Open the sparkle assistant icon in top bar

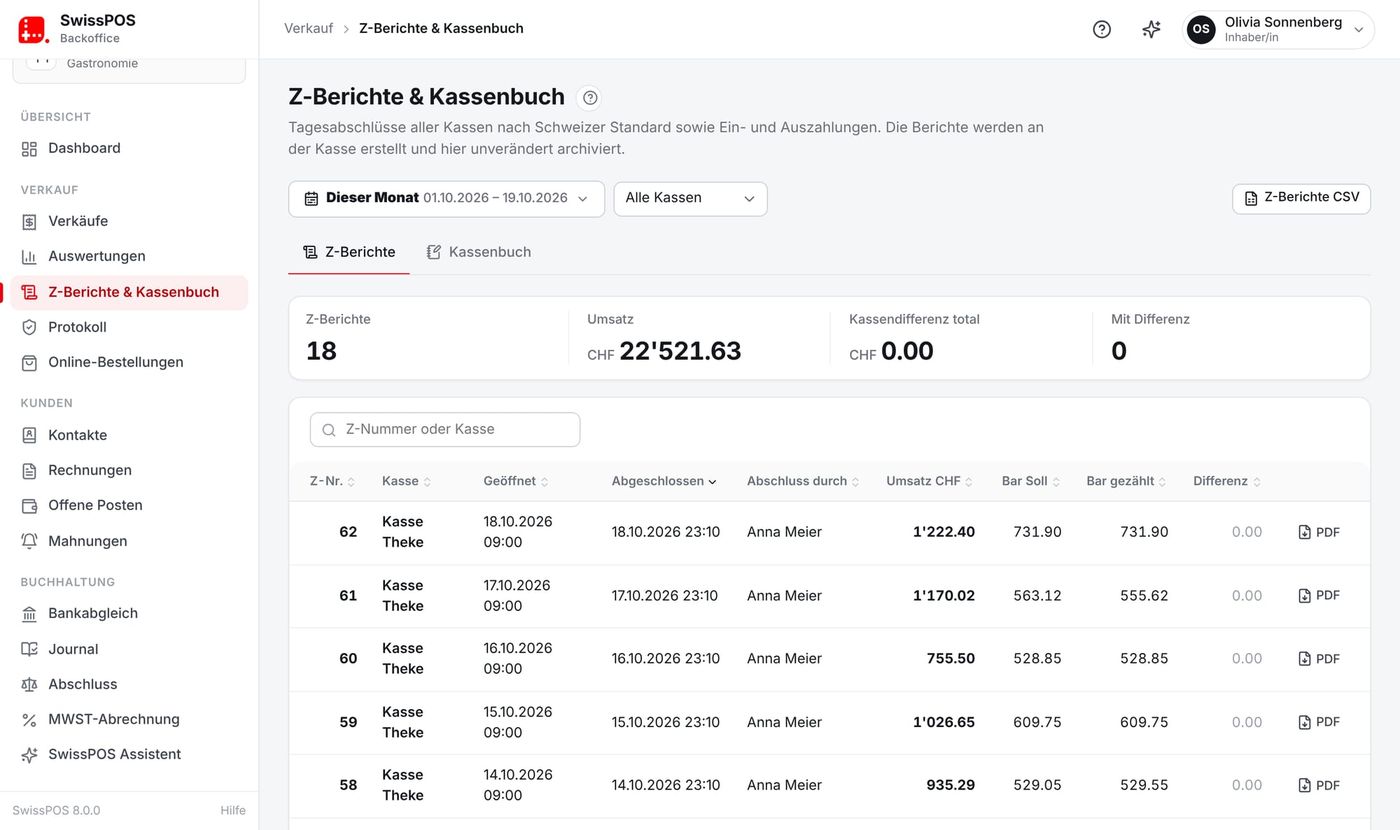click(1151, 29)
